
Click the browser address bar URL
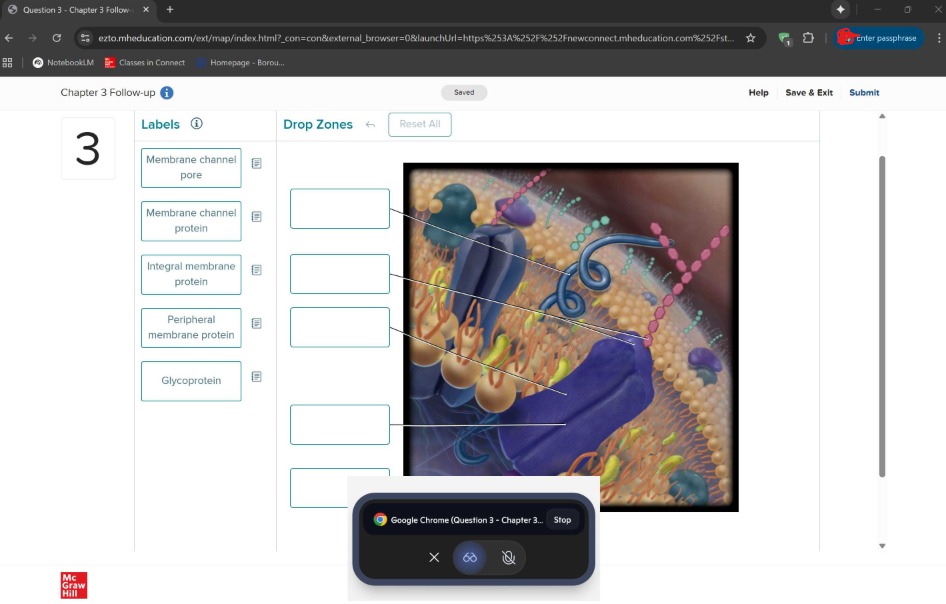(x=416, y=38)
